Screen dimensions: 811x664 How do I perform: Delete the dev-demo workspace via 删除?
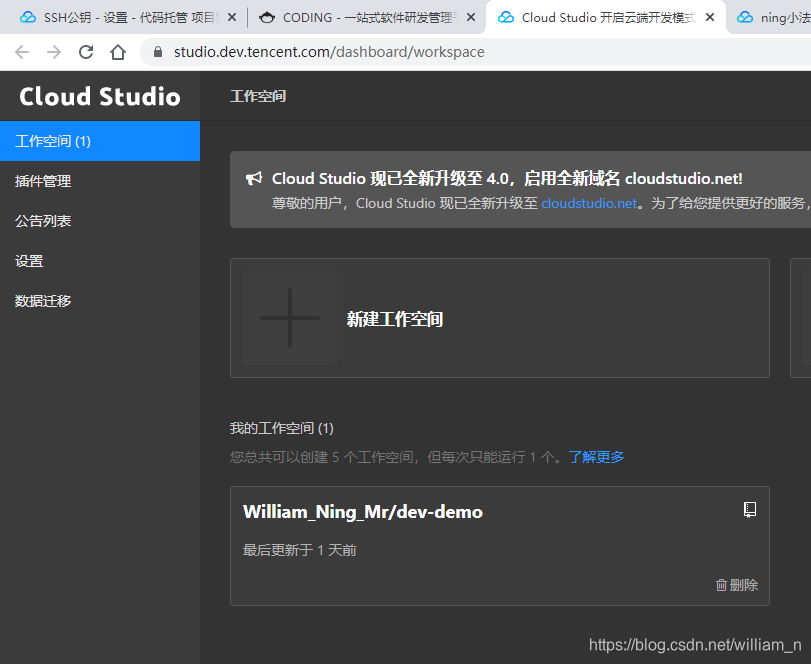coord(737,585)
